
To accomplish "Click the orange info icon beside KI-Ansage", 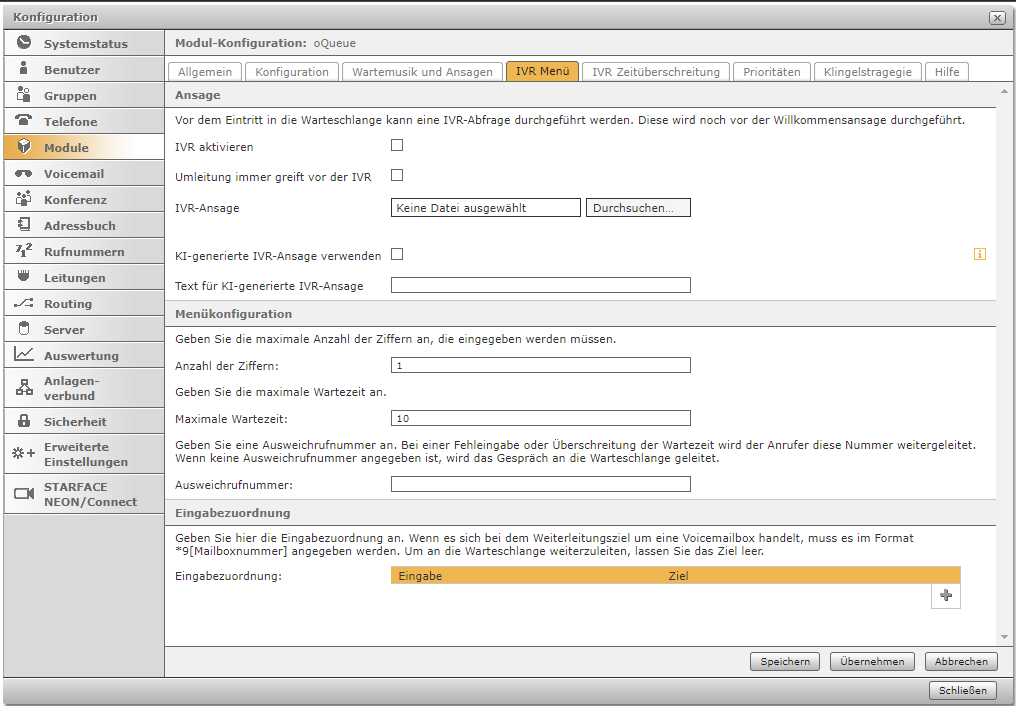I will 980,254.
